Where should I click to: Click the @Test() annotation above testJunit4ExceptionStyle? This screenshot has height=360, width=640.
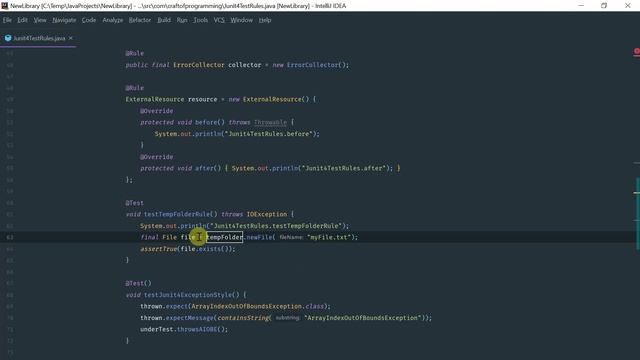tap(138, 283)
